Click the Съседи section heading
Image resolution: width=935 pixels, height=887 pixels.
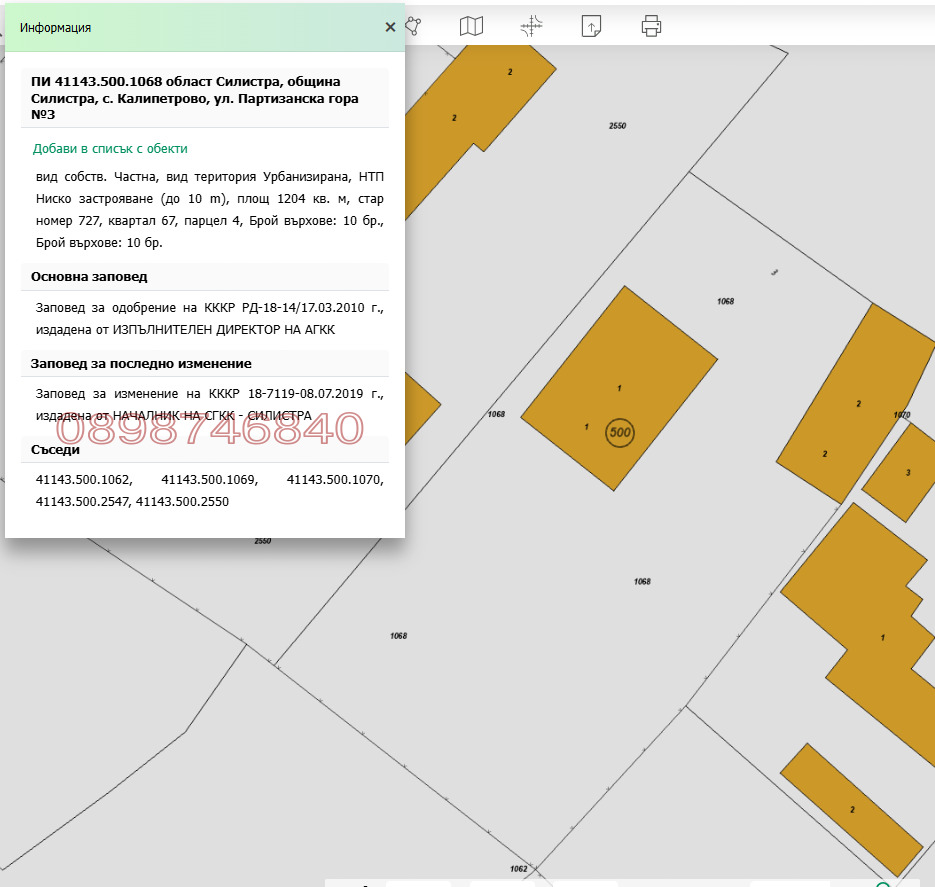(x=55, y=449)
